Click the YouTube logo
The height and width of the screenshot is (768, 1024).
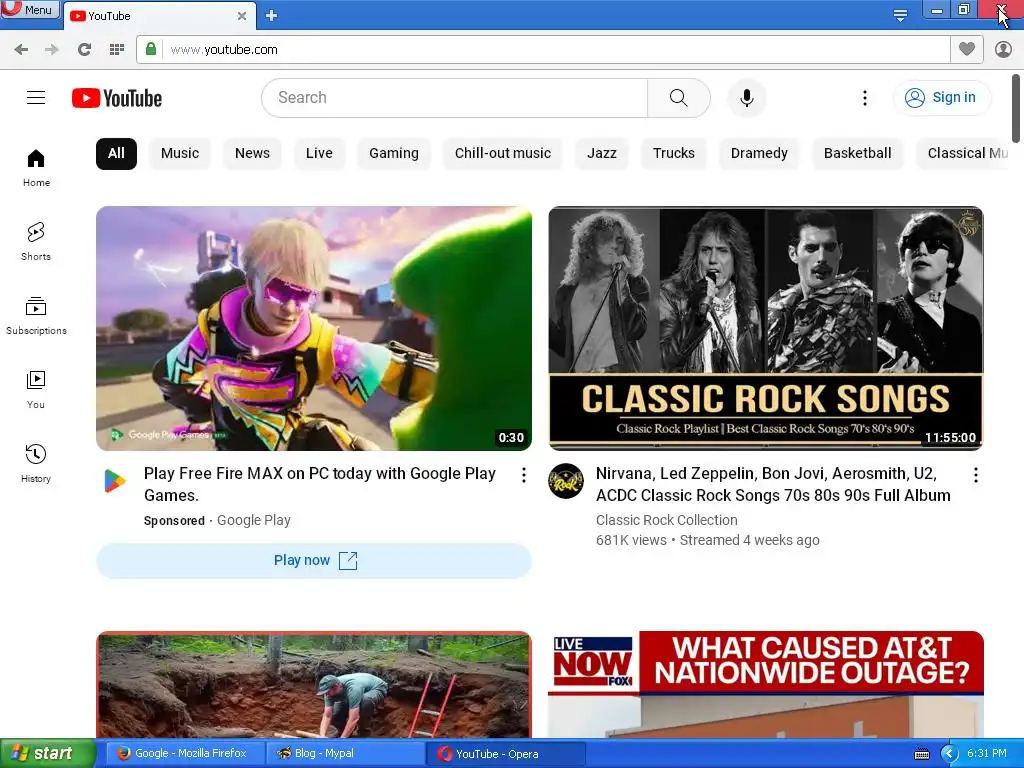click(x=117, y=98)
